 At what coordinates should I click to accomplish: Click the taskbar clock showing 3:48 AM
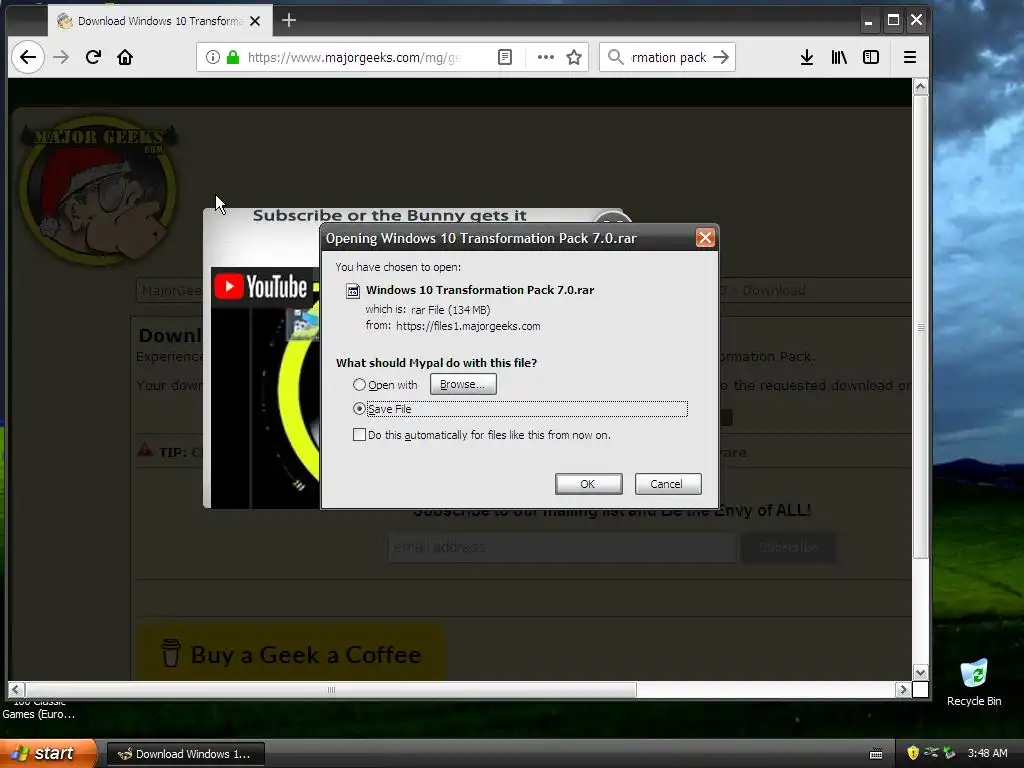pos(987,754)
